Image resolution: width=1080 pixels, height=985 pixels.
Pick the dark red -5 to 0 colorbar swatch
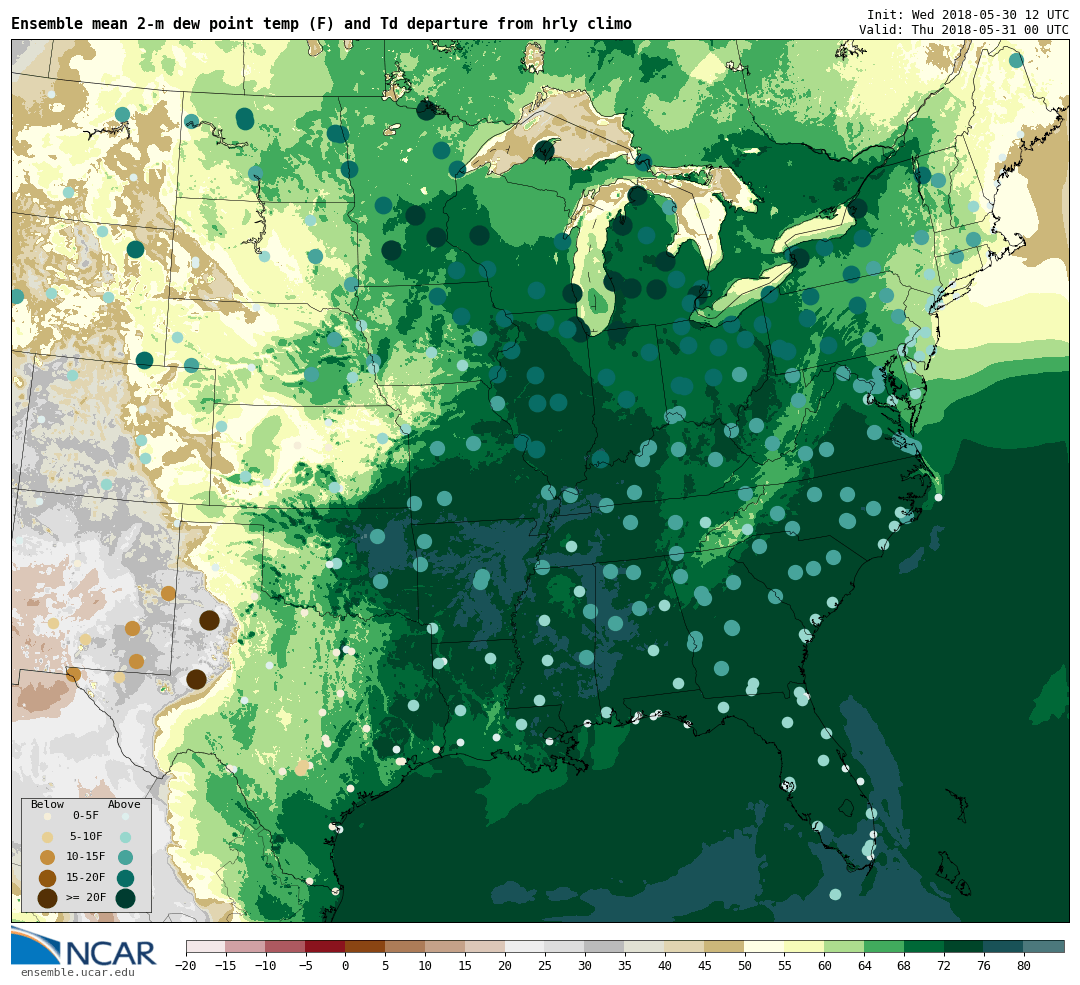(x=325, y=946)
